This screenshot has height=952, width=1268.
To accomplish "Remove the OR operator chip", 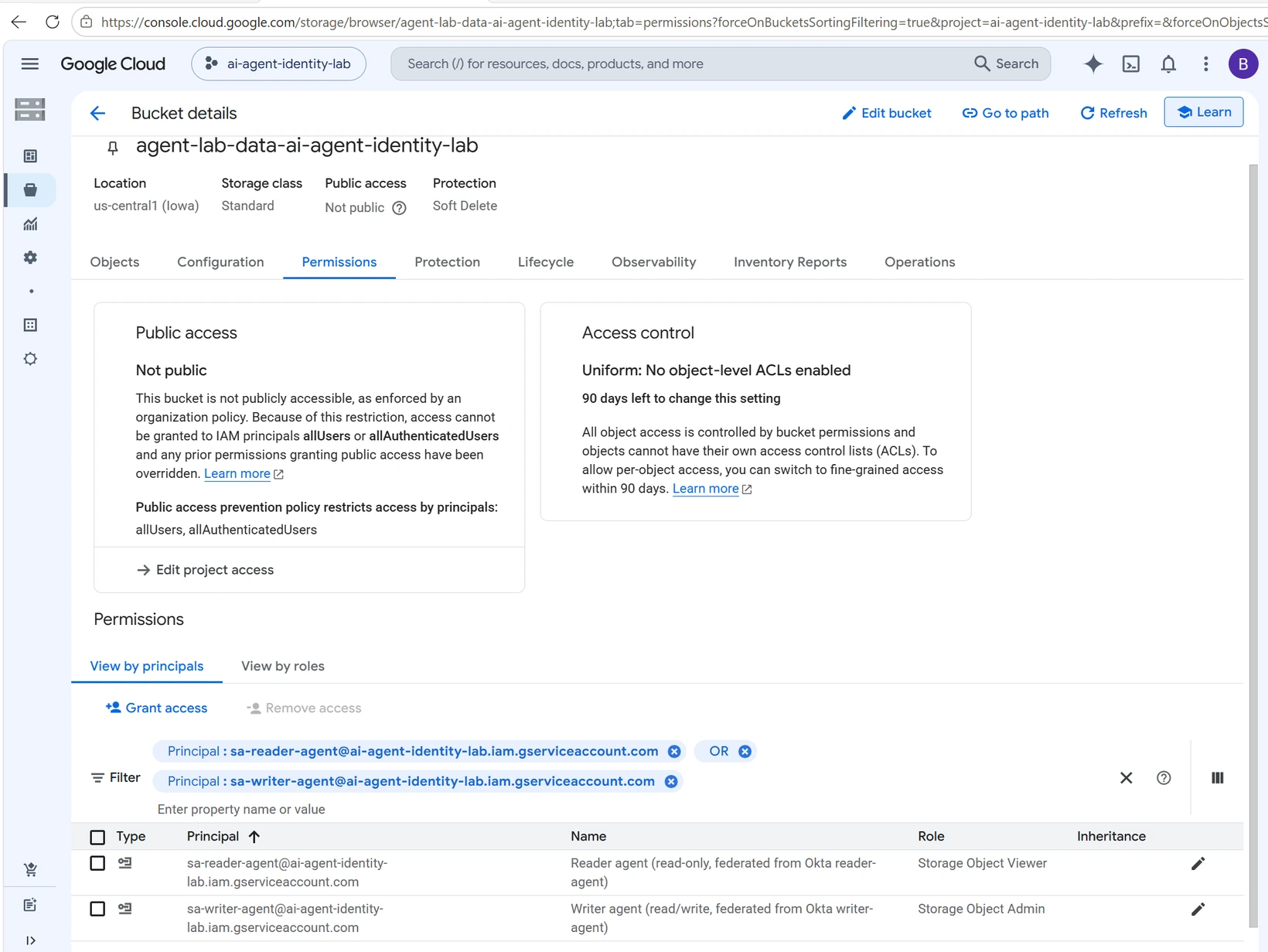I will (x=745, y=752).
